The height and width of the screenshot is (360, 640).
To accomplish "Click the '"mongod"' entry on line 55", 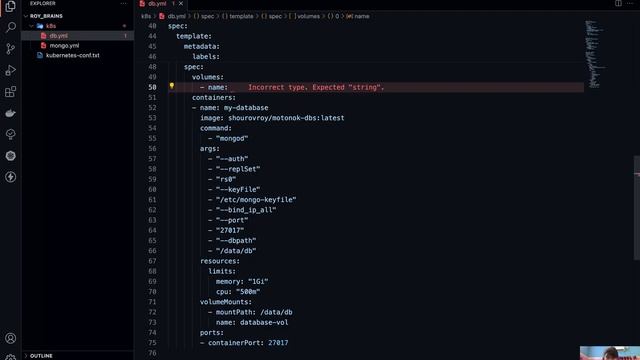I will [x=232, y=138].
